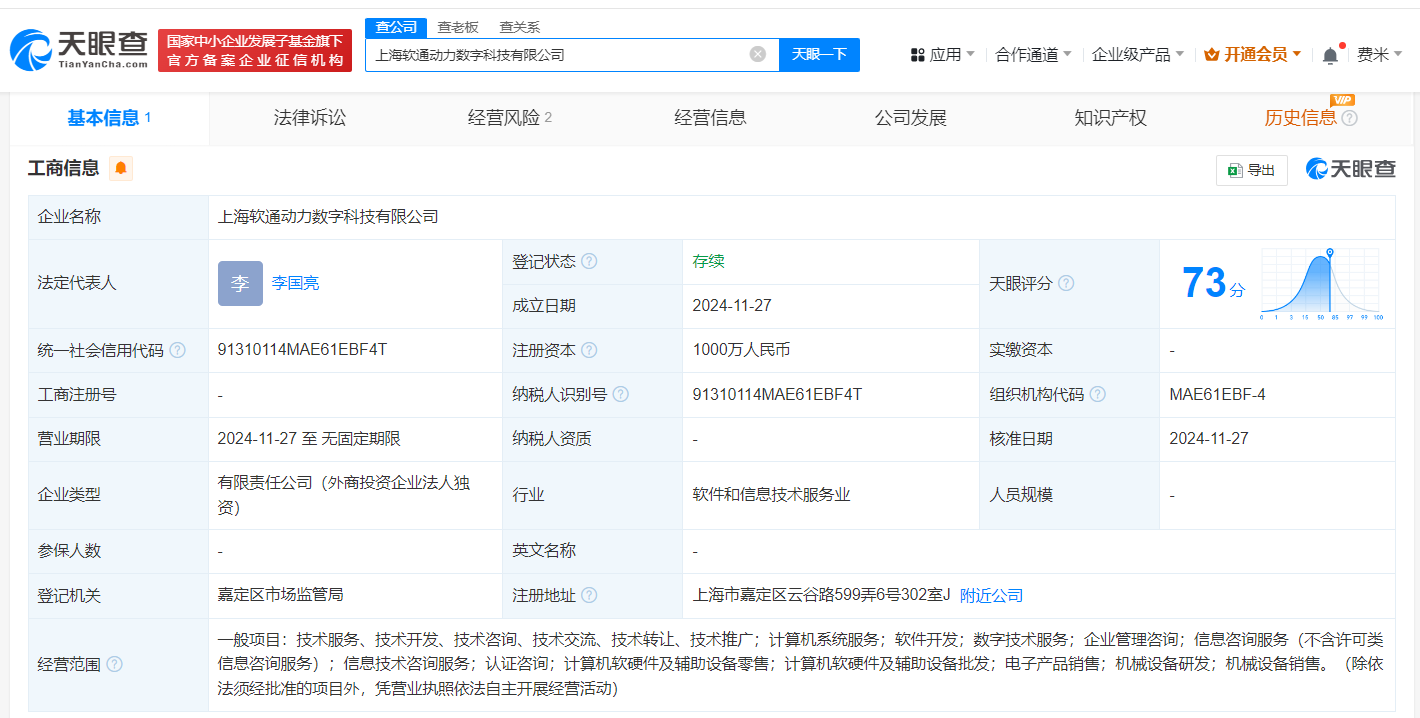The width and height of the screenshot is (1420, 718).
Task: Open the 附近公司 link
Action: pyautogui.click(x=989, y=594)
